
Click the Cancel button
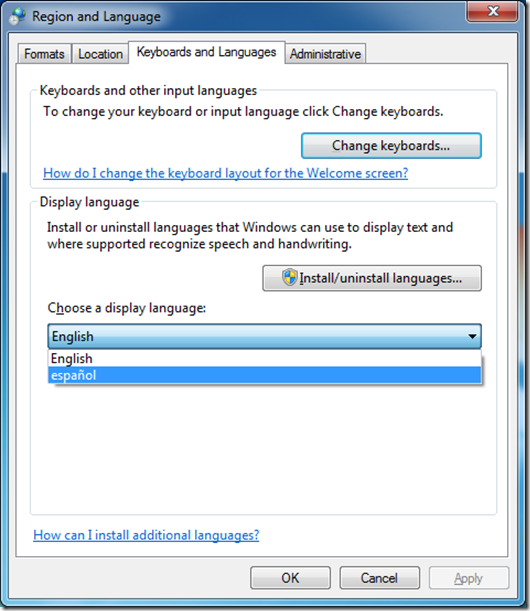(x=379, y=578)
